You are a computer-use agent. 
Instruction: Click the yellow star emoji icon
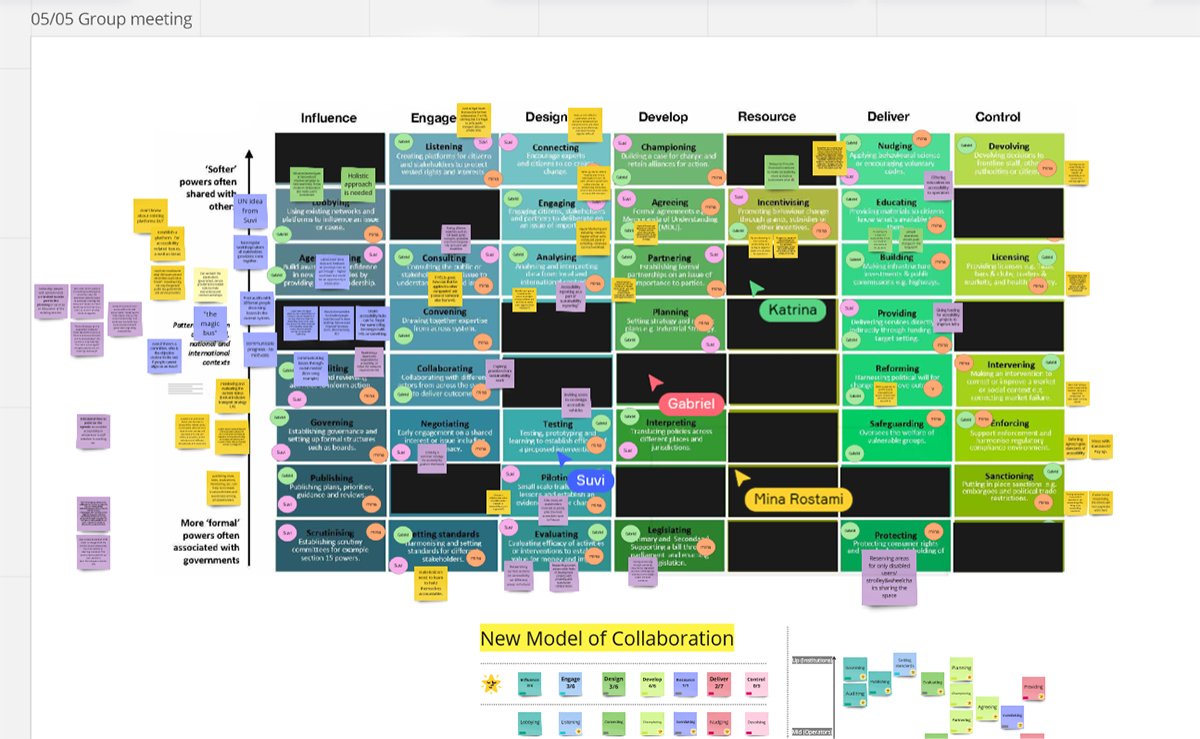coord(491,684)
